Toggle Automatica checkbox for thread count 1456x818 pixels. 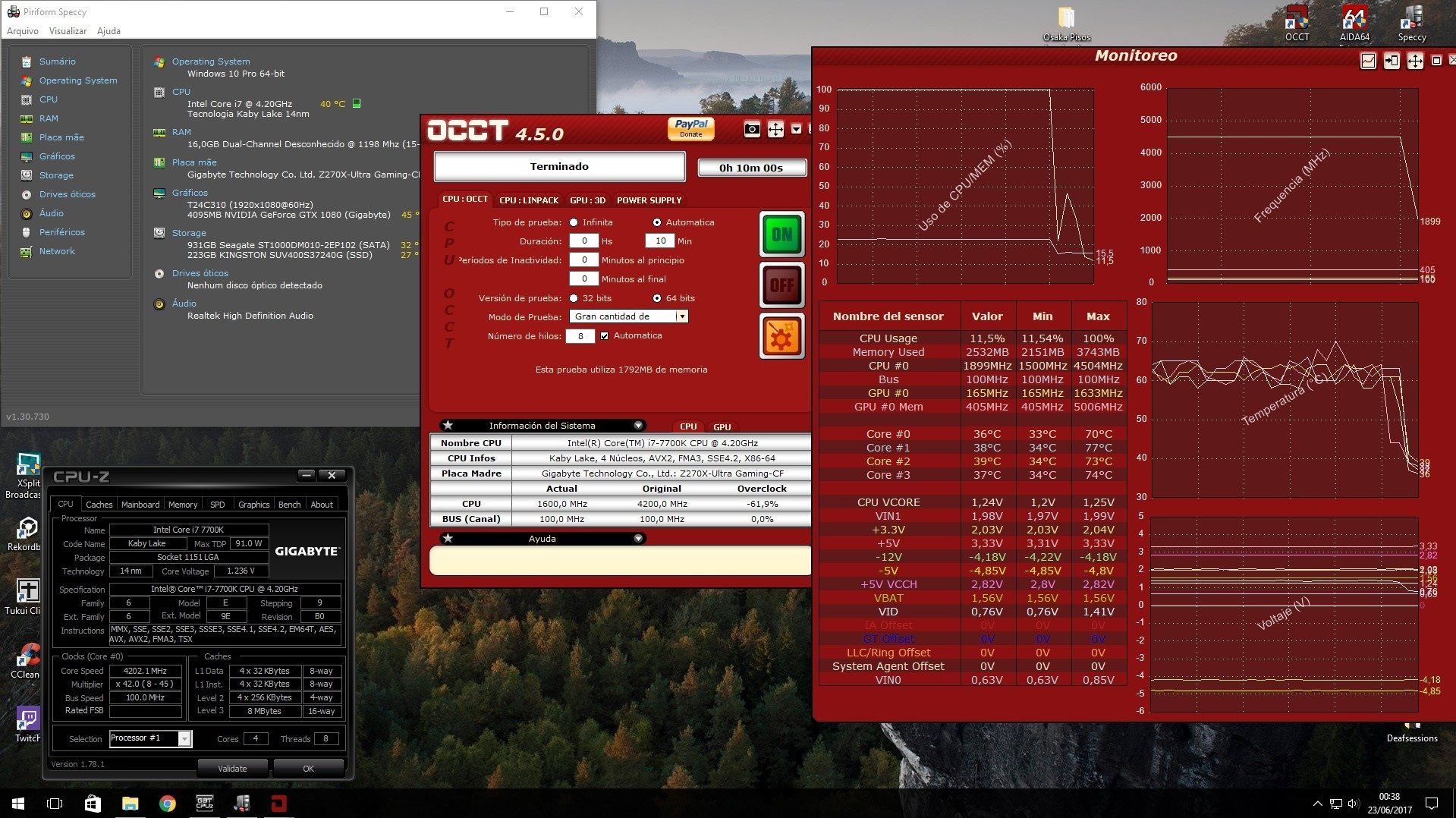point(605,335)
